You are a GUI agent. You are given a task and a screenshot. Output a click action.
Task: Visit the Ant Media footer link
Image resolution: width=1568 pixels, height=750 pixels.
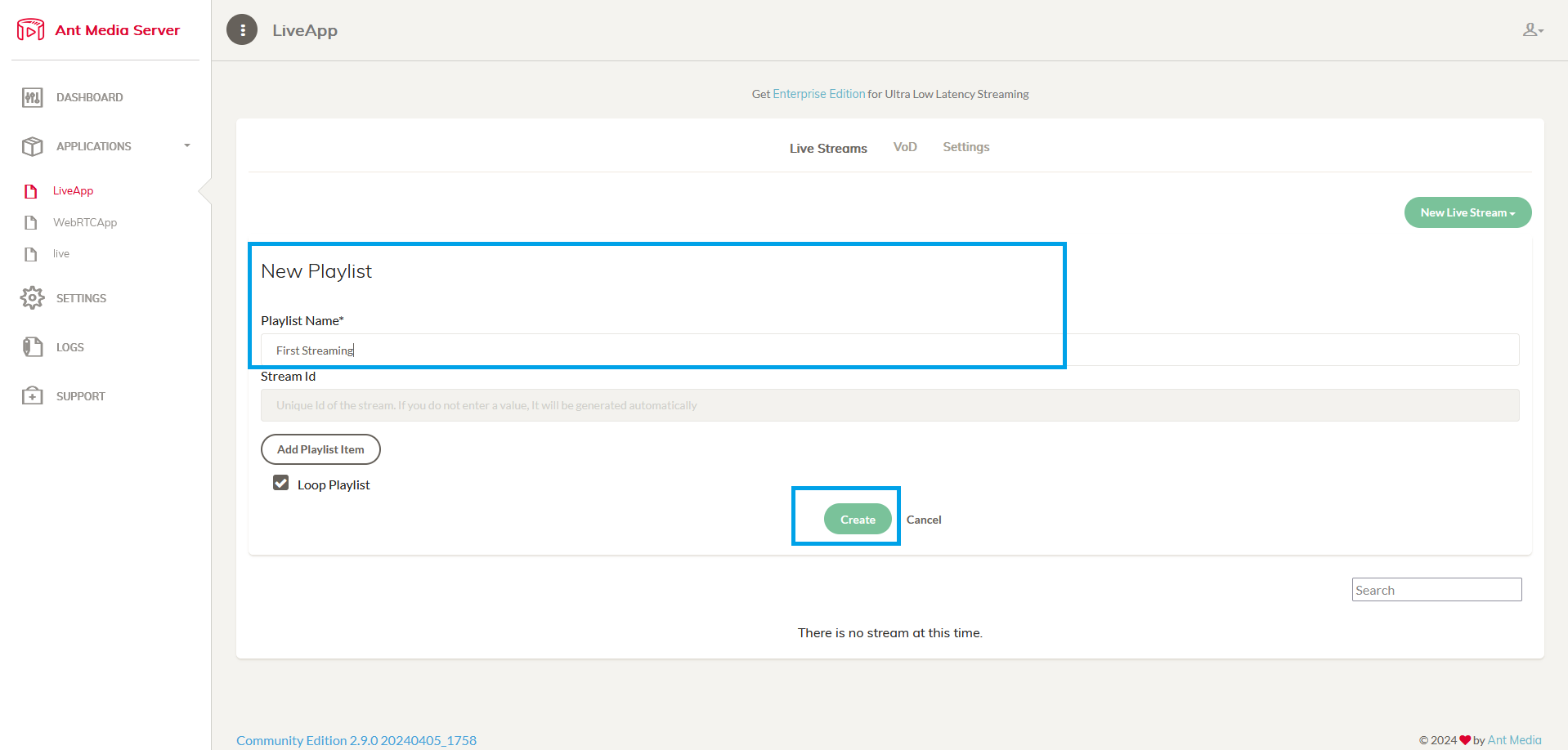[x=1514, y=740]
